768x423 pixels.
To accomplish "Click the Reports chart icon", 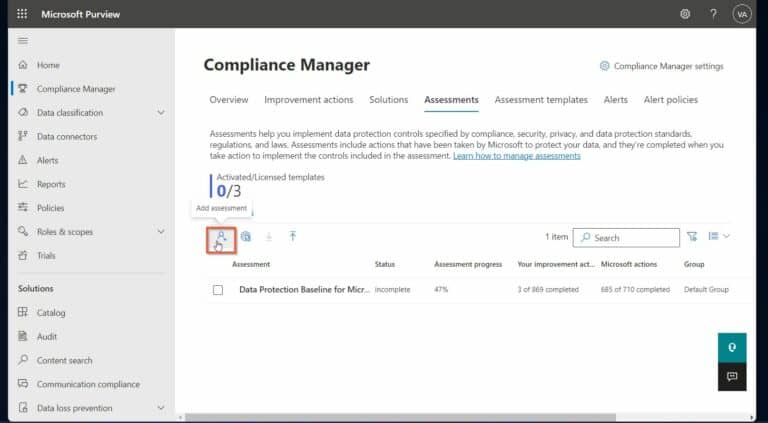I will tap(23, 184).
